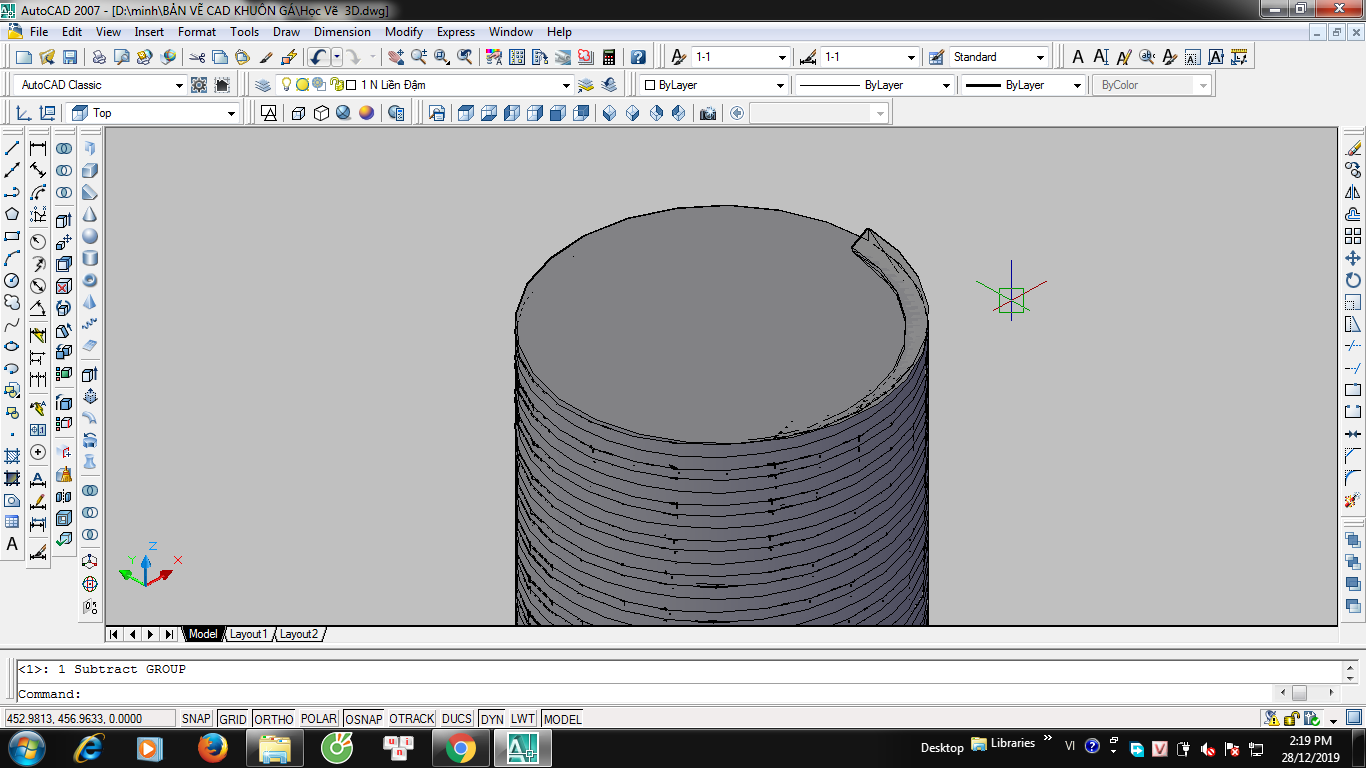Image resolution: width=1366 pixels, height=768 pixels.
Task: Open the QuickCalc calculator icon
Action: (609, 57)
